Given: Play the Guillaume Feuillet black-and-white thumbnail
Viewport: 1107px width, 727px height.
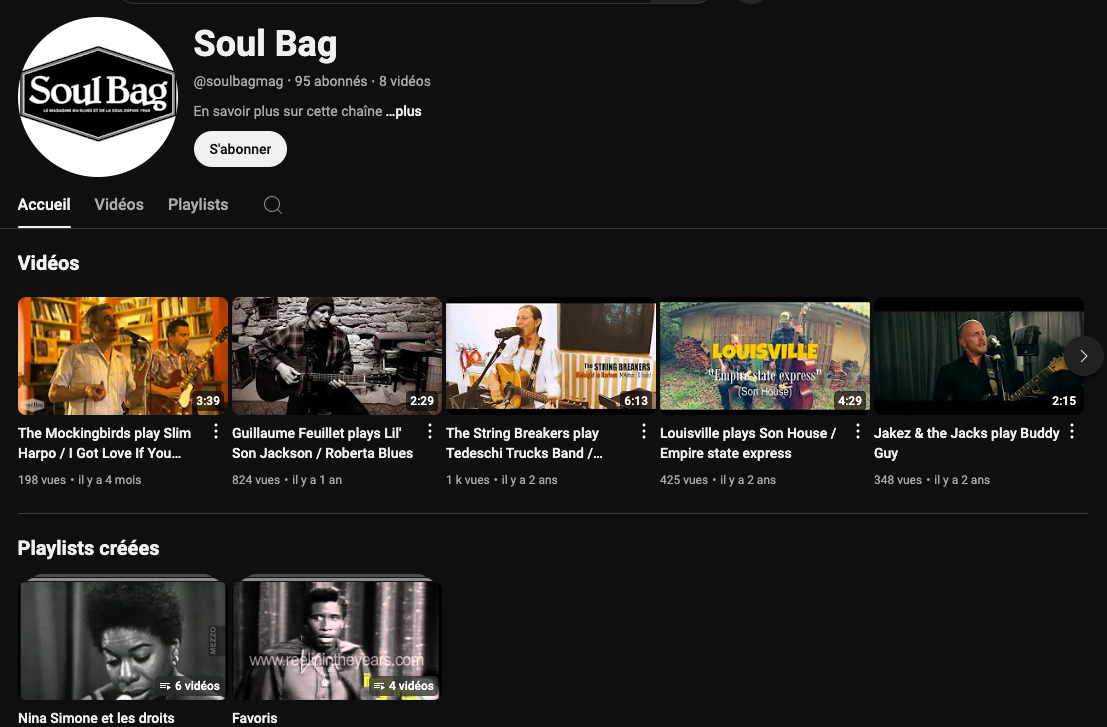Looking at the screenshot, I should [x=337, y=356].
